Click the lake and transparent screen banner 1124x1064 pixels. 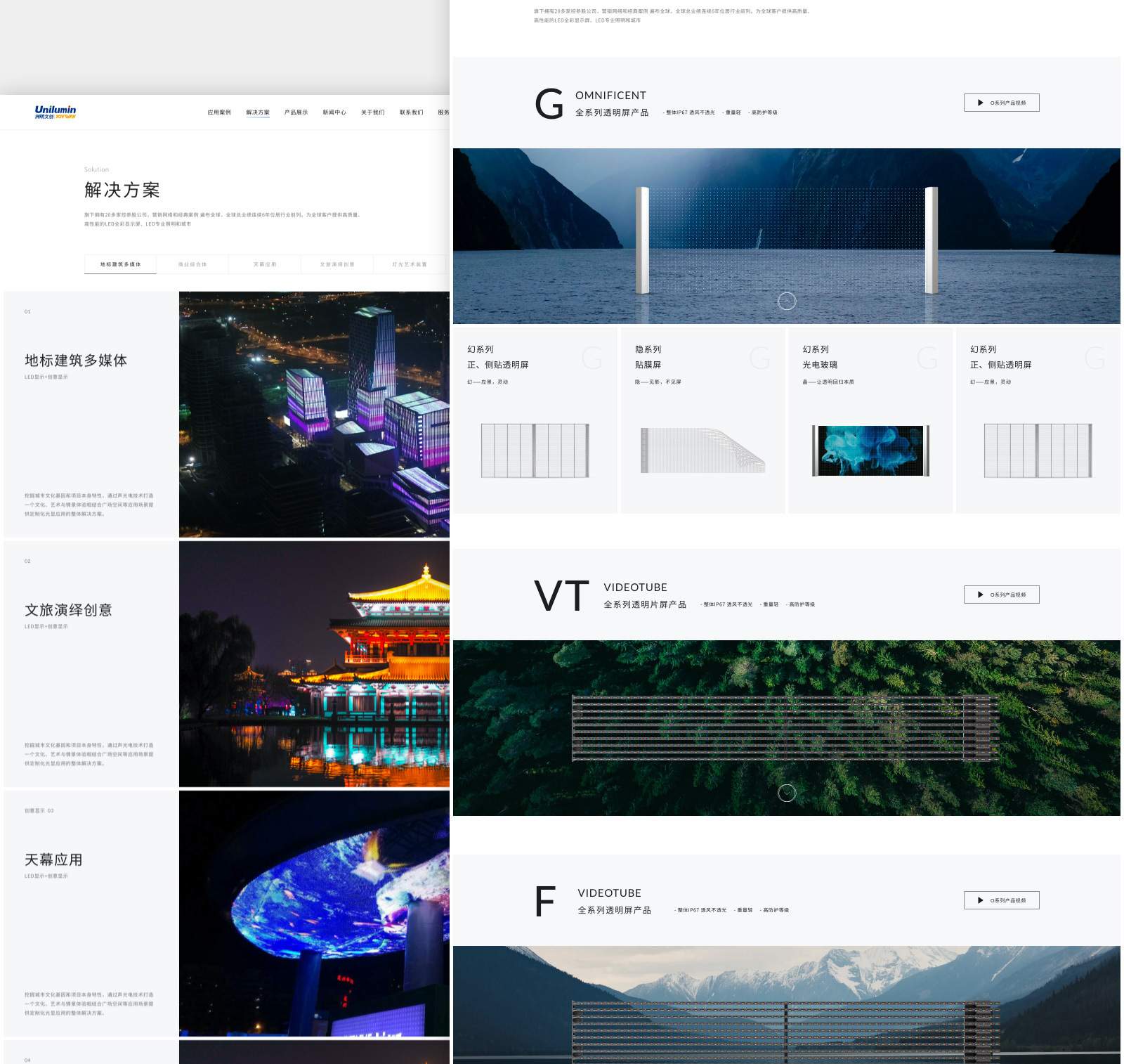click(787, 236)
